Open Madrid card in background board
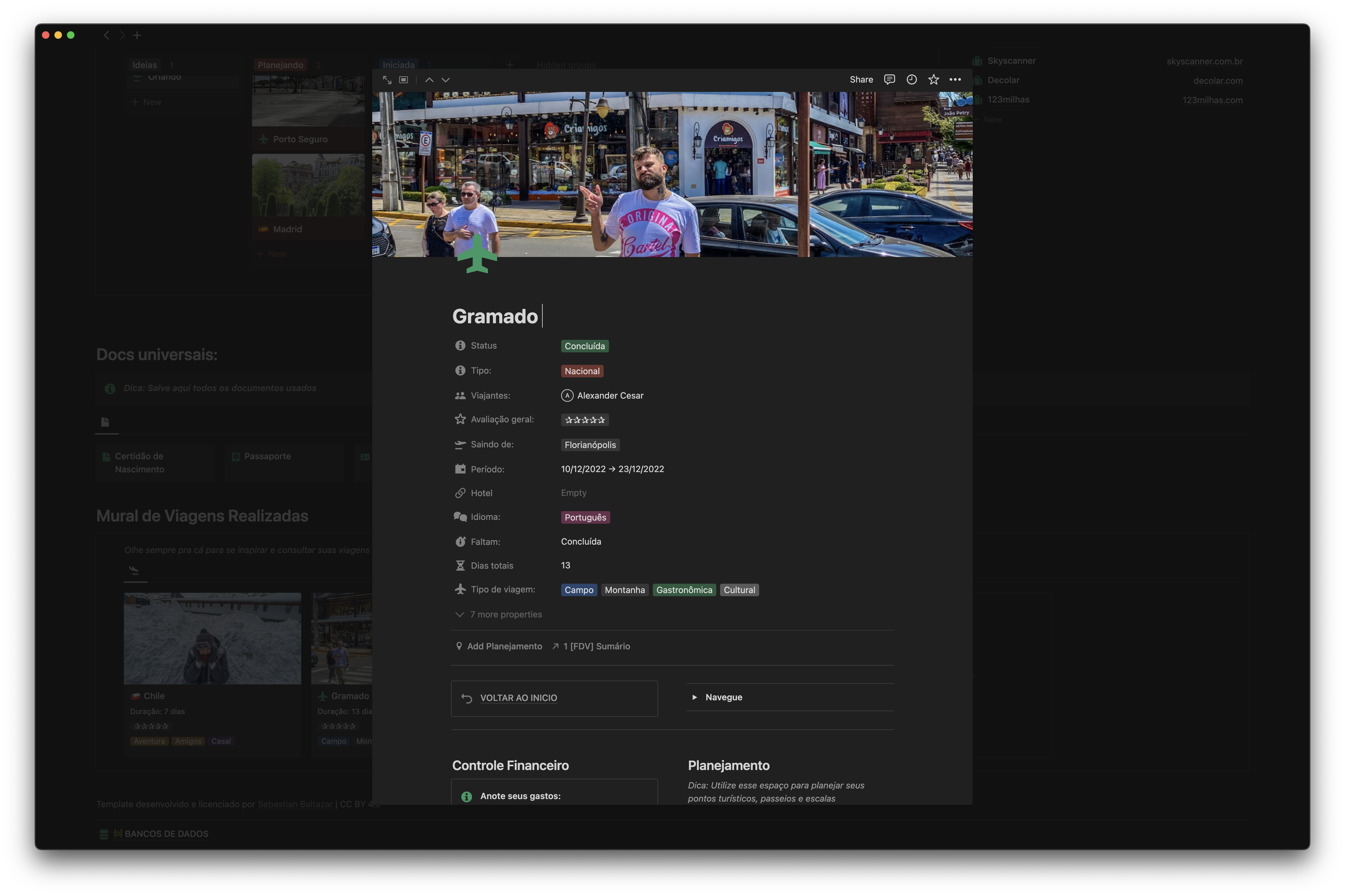Viewport: 1345px width, 896px height. click(308, 197)
